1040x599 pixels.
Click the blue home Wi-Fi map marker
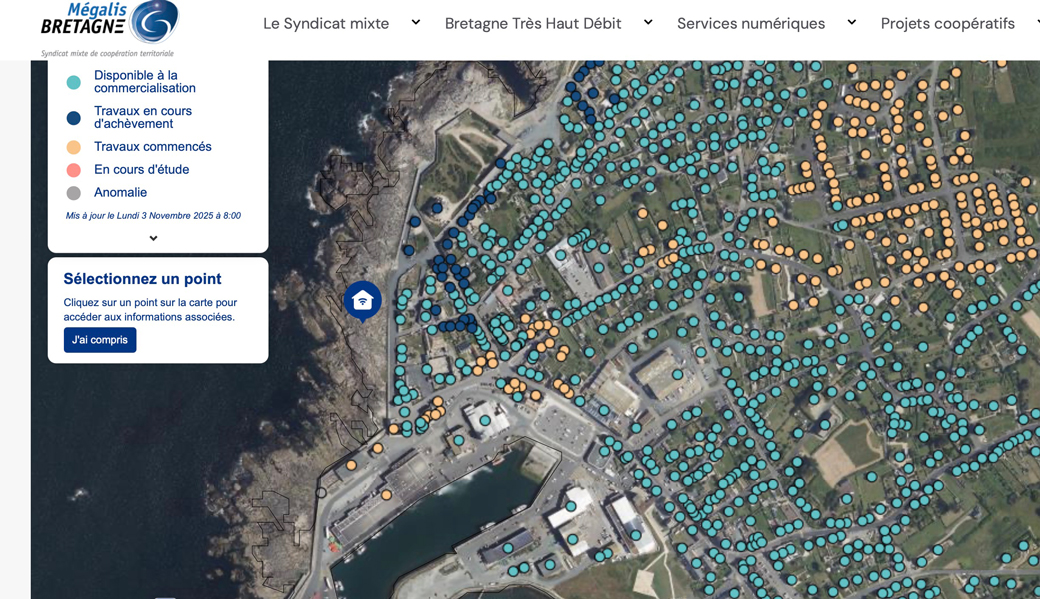pos(362,299)
